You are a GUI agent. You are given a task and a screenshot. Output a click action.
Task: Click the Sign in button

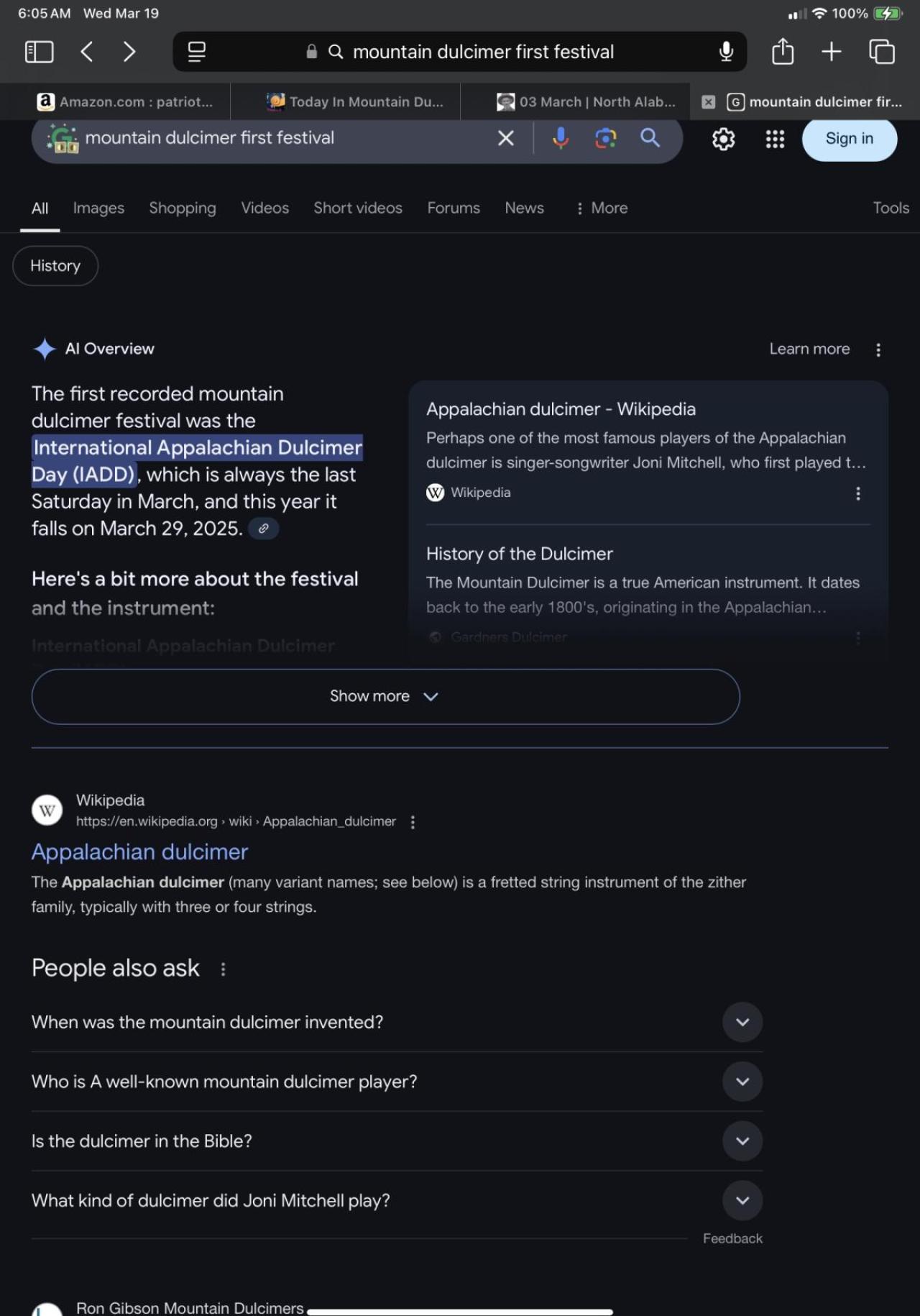point(849,139)
